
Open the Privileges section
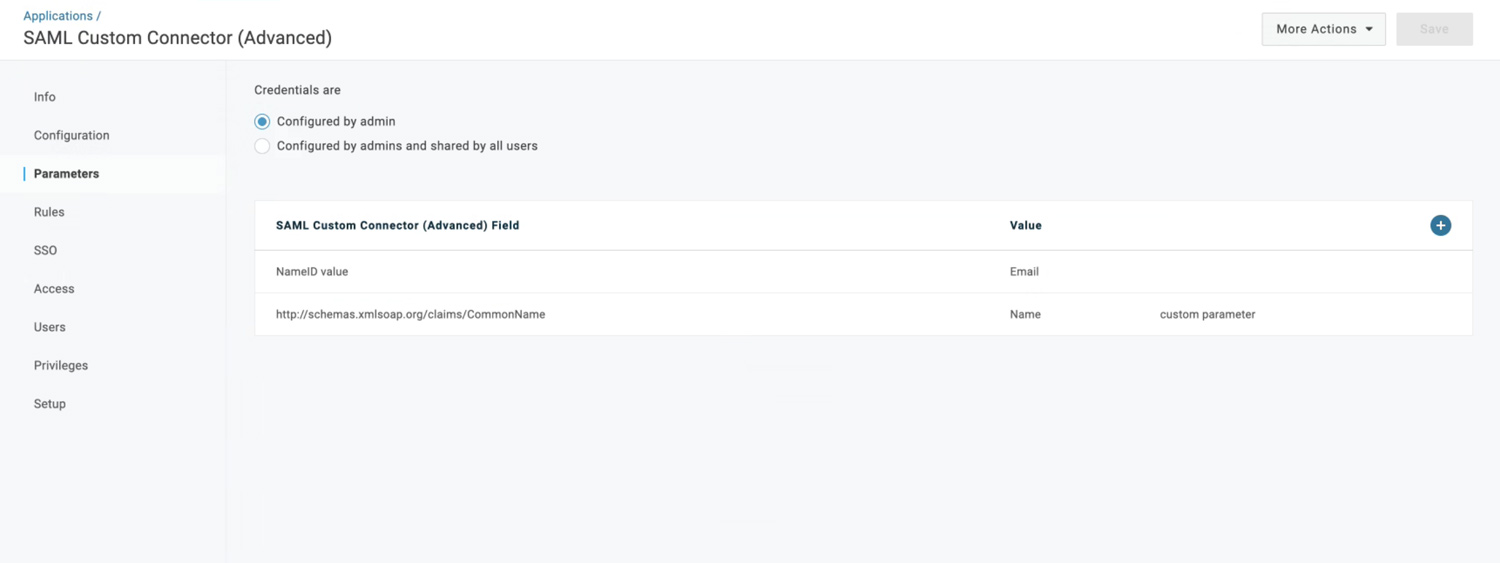pyautogui.click(x=61, y=365)
